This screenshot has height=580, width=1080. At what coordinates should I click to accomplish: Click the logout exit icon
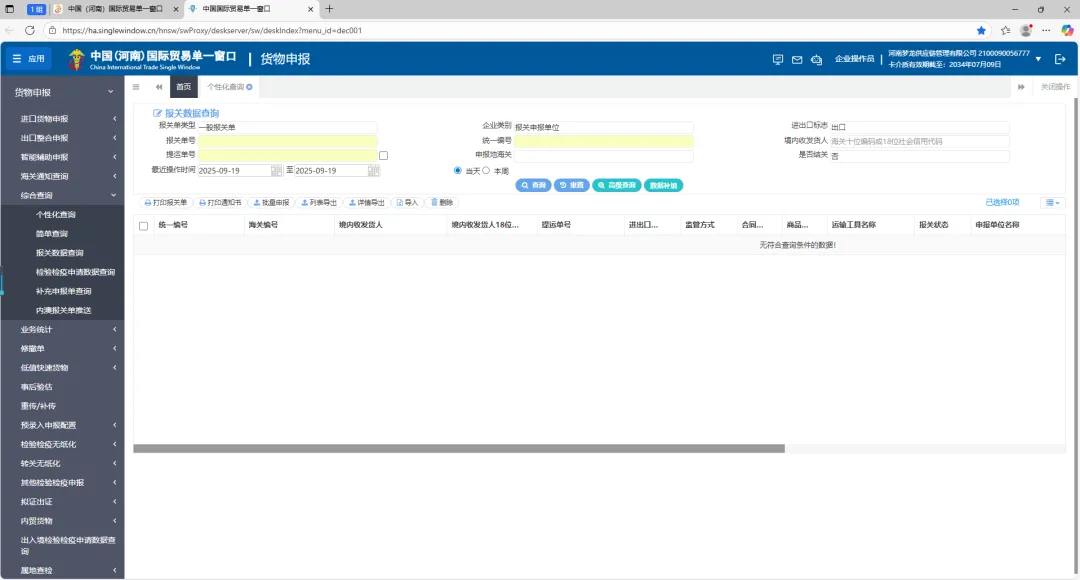point(1060,59)
